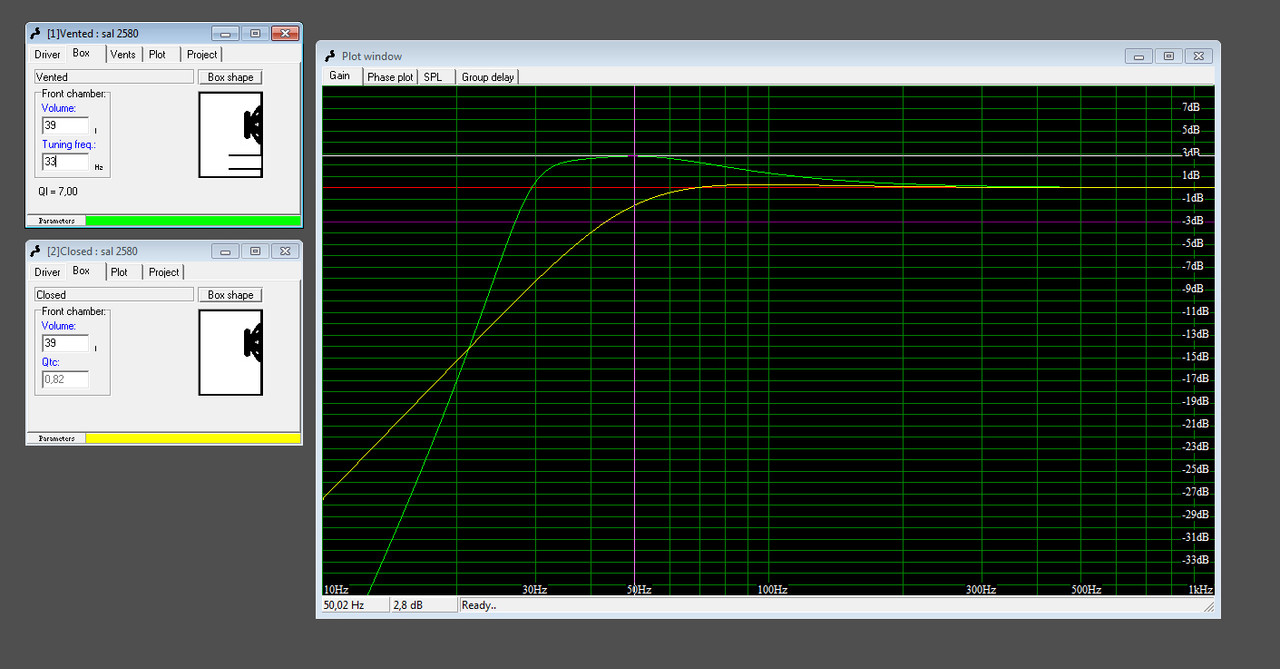The width and height of the screenshot is (1280, 669).
Task: Maximize the Plot window
Action: pos(1168,56)
